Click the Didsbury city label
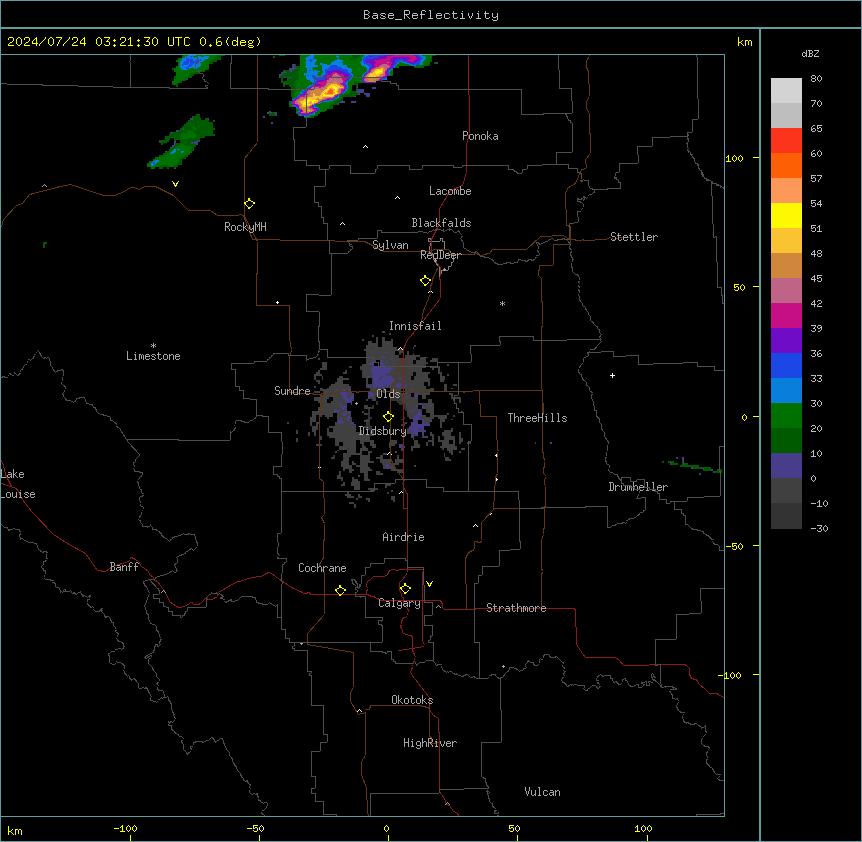The height and width of the screenshot is (842, 862). [382, 431]
